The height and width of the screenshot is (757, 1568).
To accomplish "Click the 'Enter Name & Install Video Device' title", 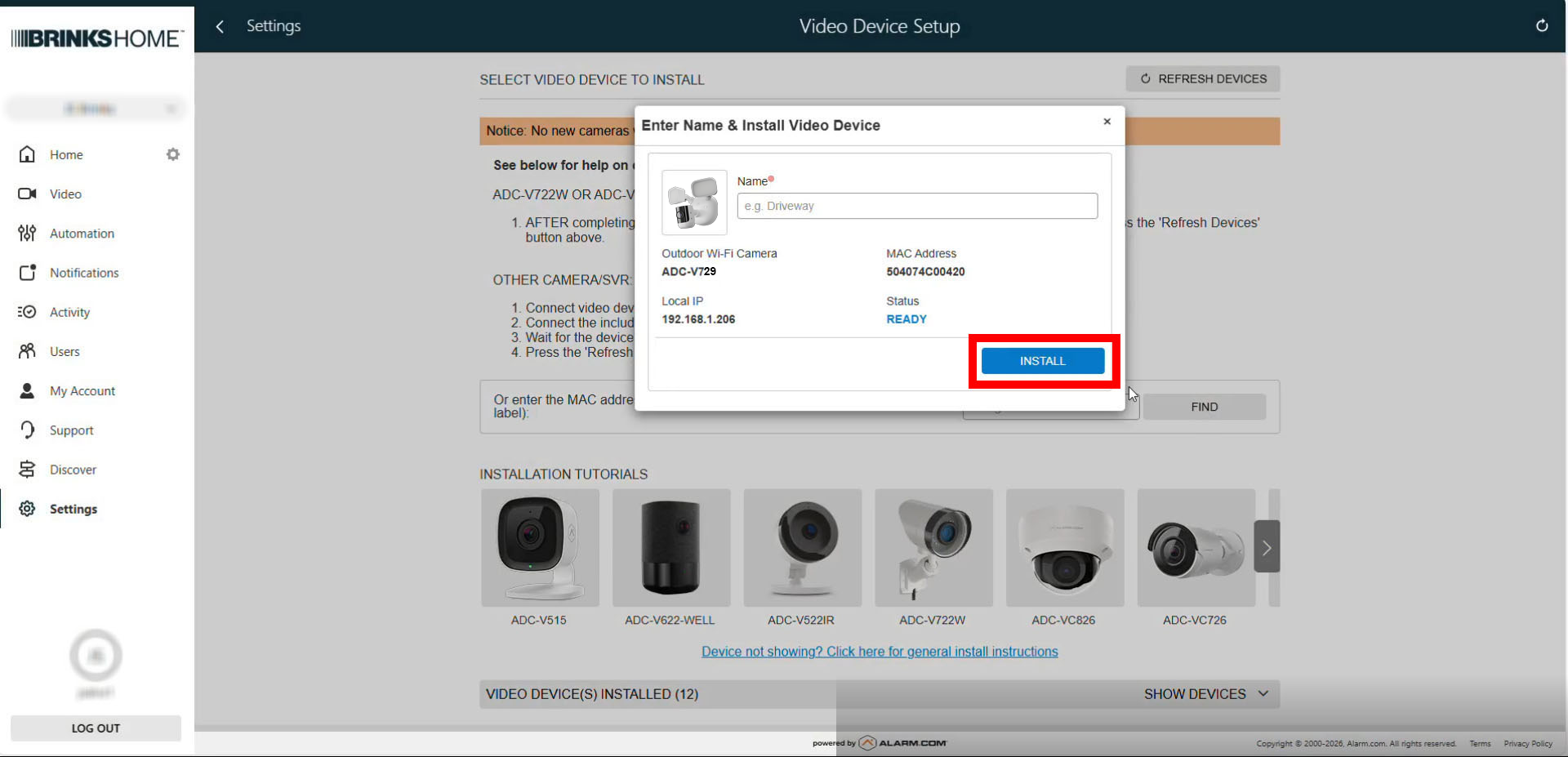I will click(760, 126).
